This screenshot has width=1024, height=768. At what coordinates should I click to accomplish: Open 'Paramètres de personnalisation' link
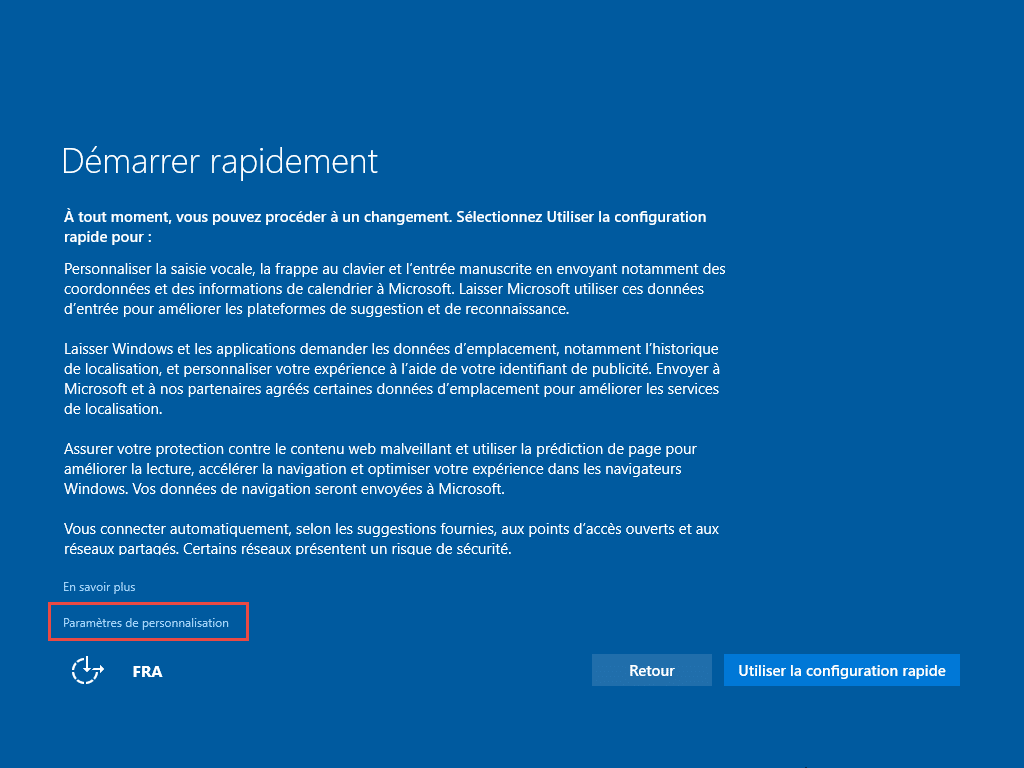pyautogui.click(x=146, y=623)
